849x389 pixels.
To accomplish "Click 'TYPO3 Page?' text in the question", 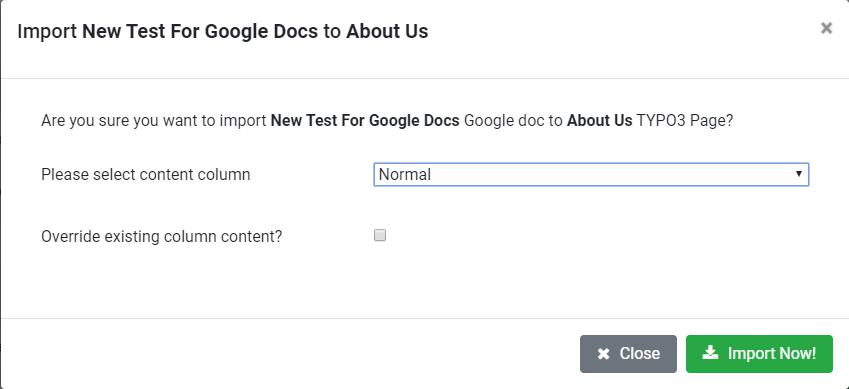I will pyautogui.click(x=685, y=120).
